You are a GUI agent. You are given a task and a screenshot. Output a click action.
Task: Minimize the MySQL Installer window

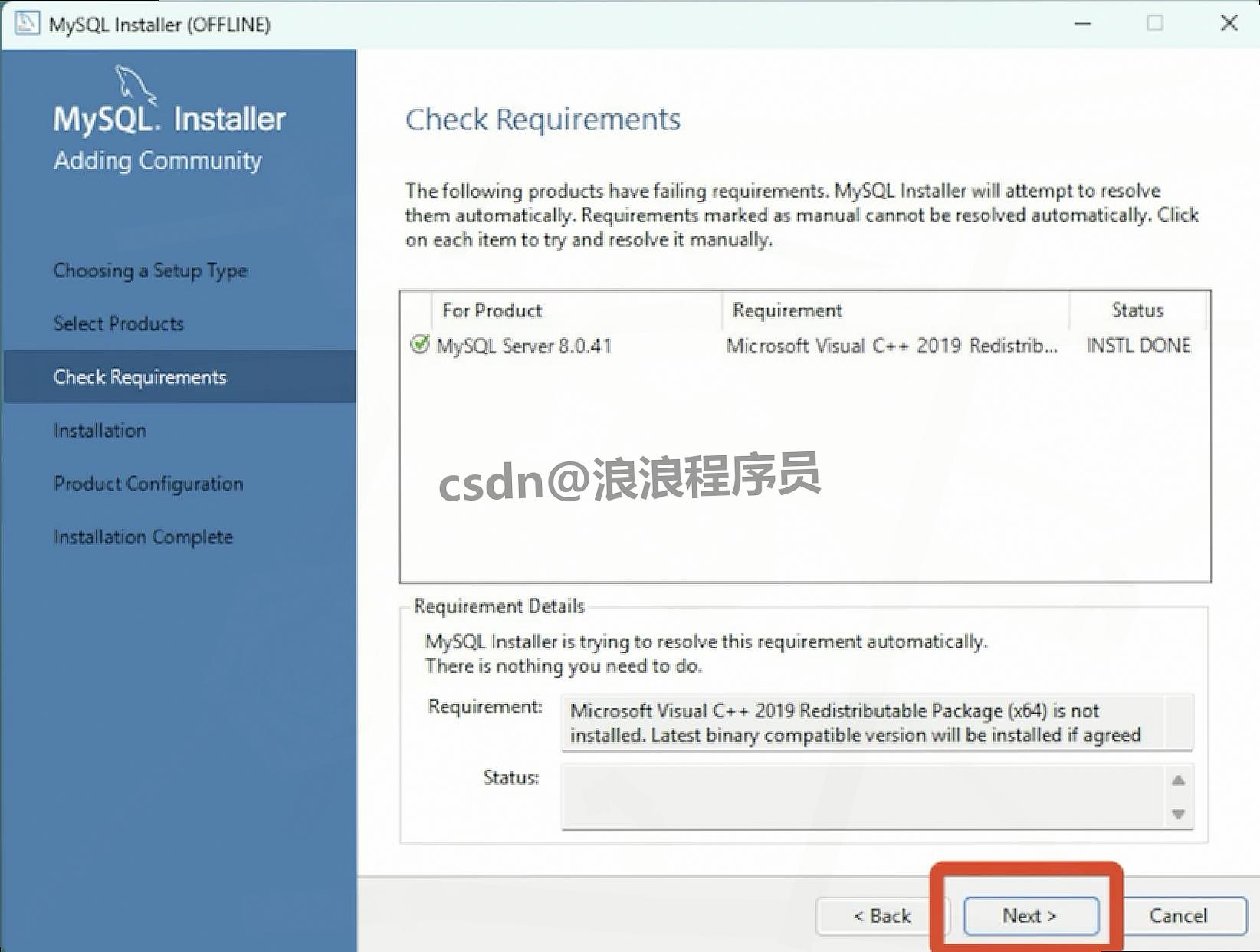click(x=1082, y=24)
